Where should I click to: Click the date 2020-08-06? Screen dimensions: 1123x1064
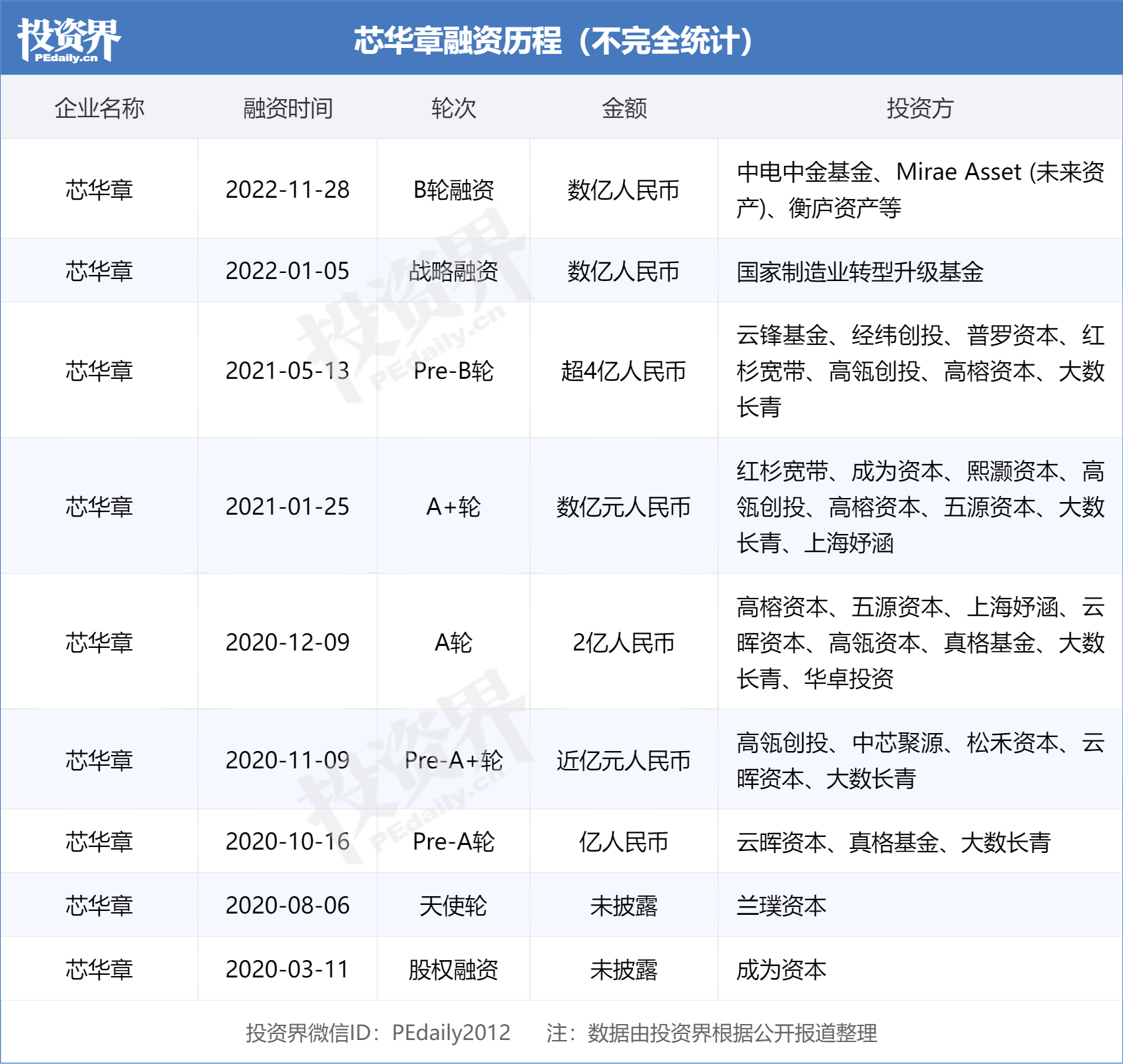[x=288, y=906]
